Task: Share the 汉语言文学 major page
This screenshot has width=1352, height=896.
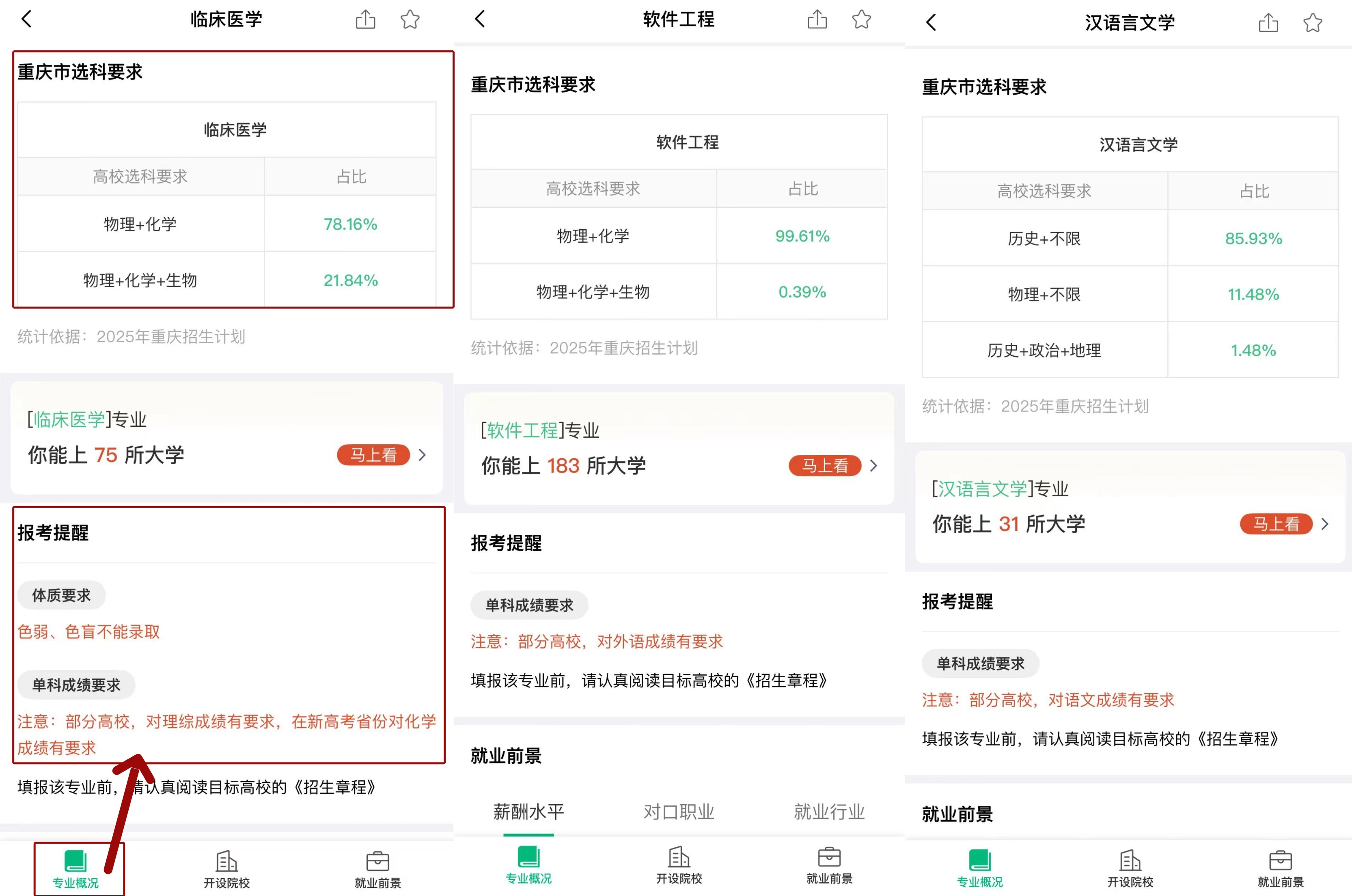Action: click(1268, 23)
